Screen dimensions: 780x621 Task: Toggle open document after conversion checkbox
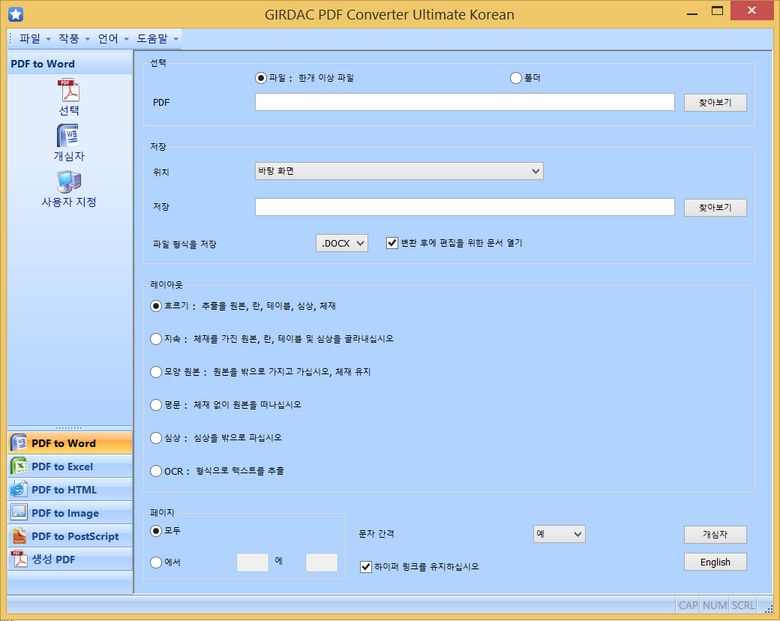pyautogui.click(x=392, y=243)
